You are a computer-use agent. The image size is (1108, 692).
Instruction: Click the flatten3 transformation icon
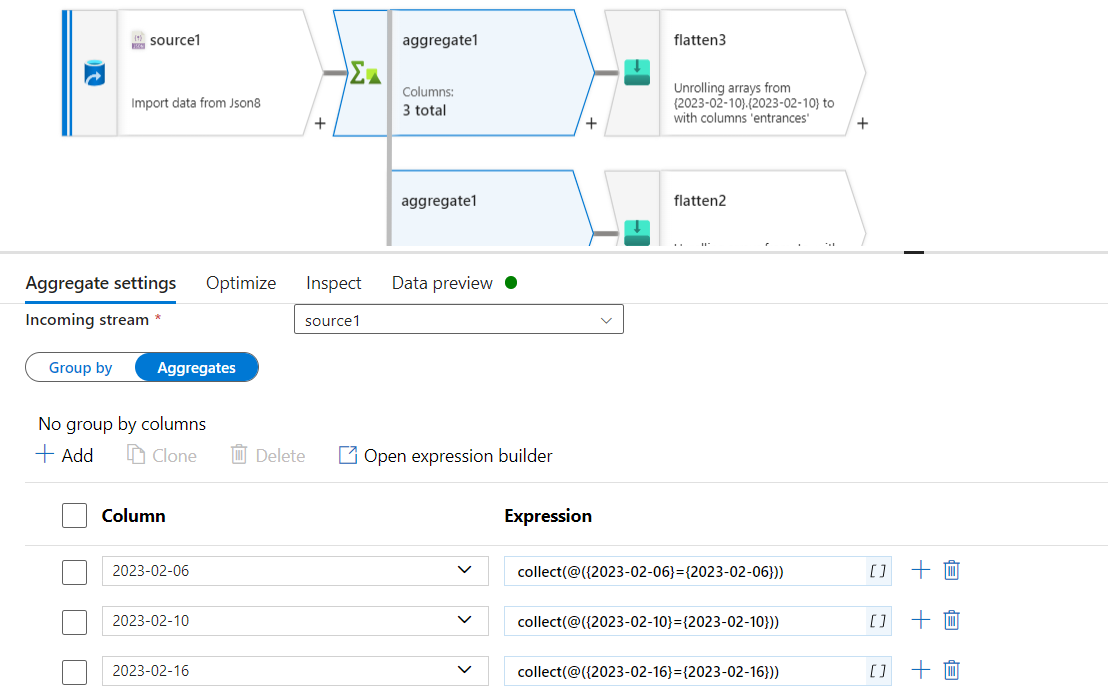(637, 73)
